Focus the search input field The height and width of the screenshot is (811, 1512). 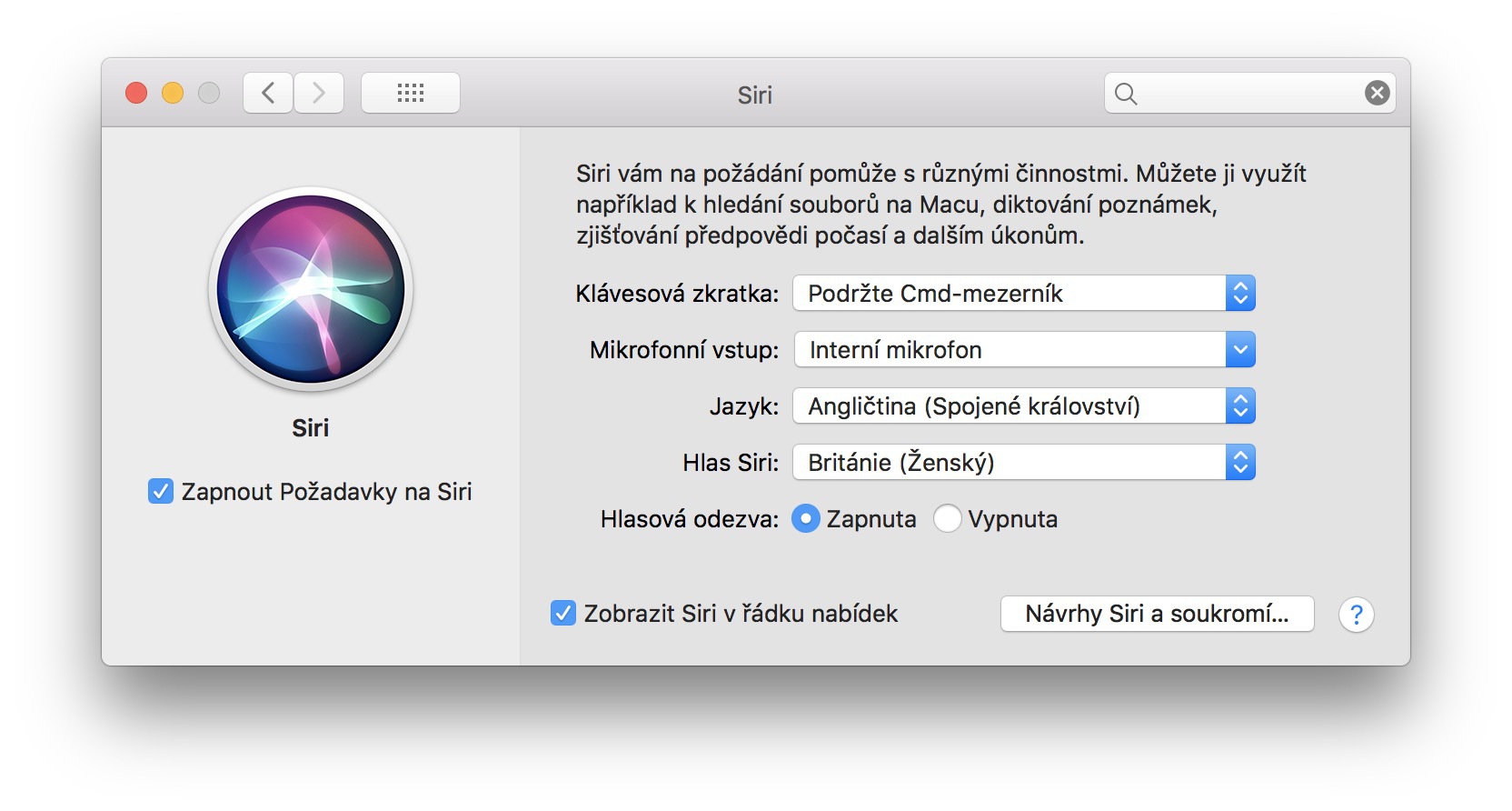1250,93
